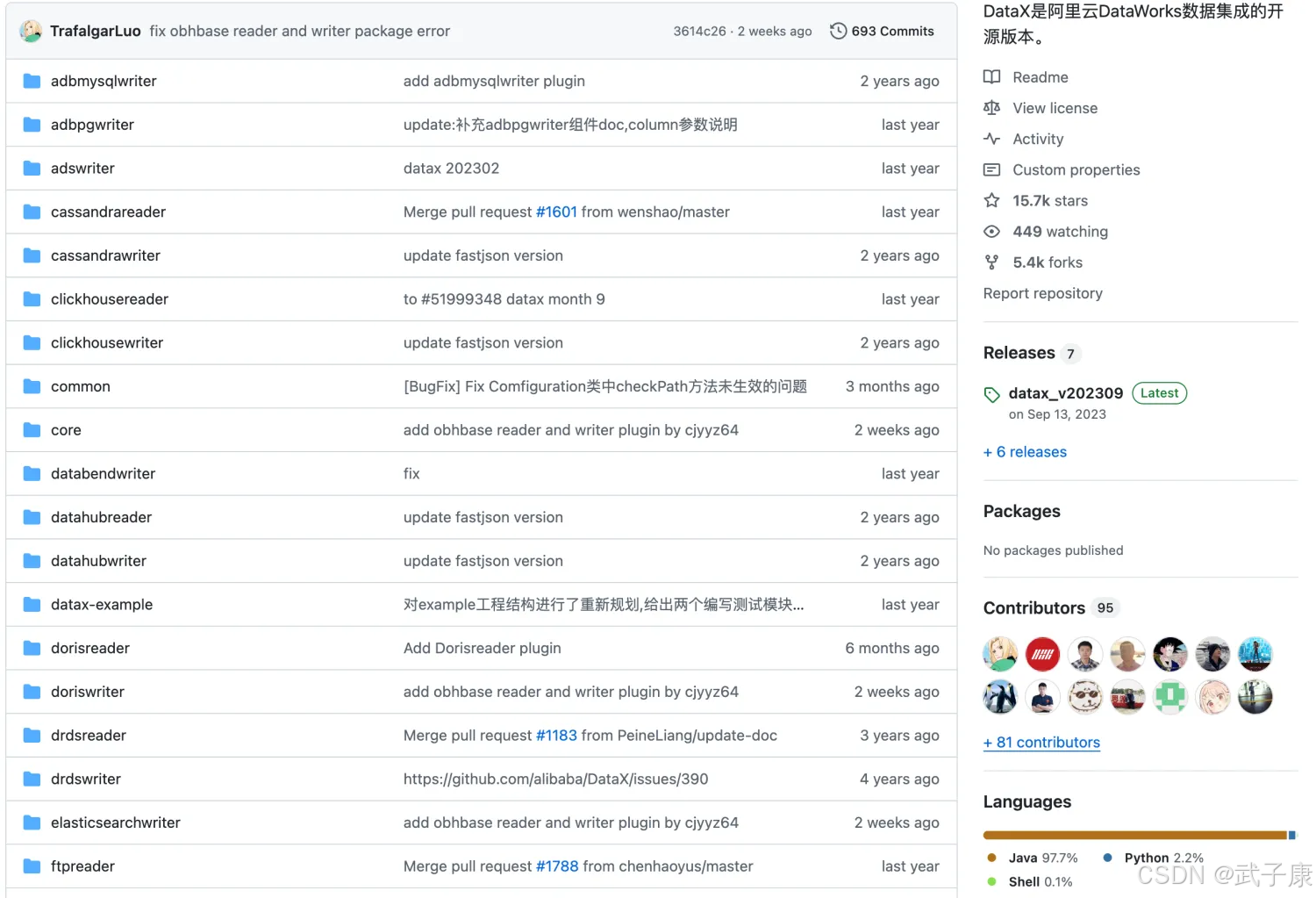
Task: Click the license scale icon
Action: pos(991,108)
